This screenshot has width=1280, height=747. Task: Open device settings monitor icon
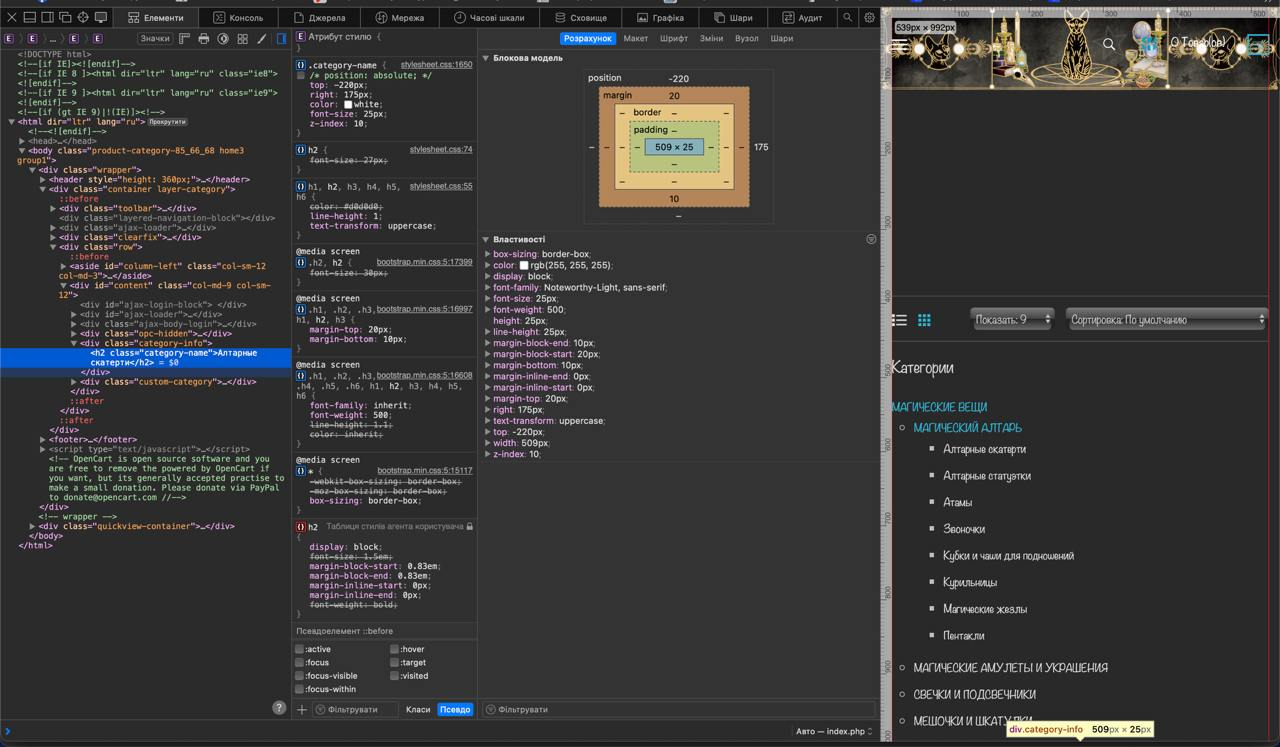(x=101, y=17)
